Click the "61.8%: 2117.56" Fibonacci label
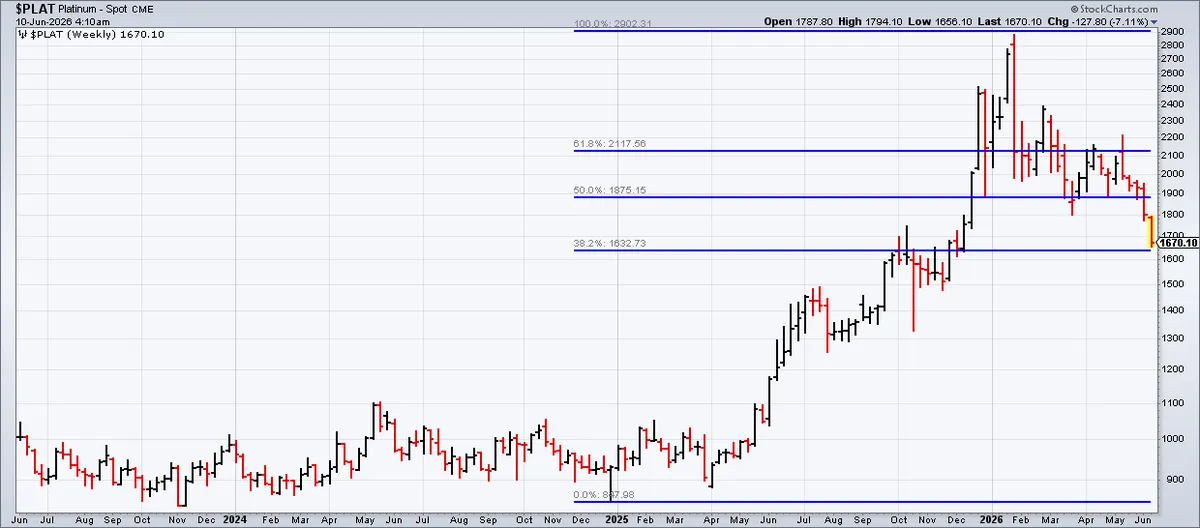The width and height of the screenshot is (1200, 528). point(610,144)
